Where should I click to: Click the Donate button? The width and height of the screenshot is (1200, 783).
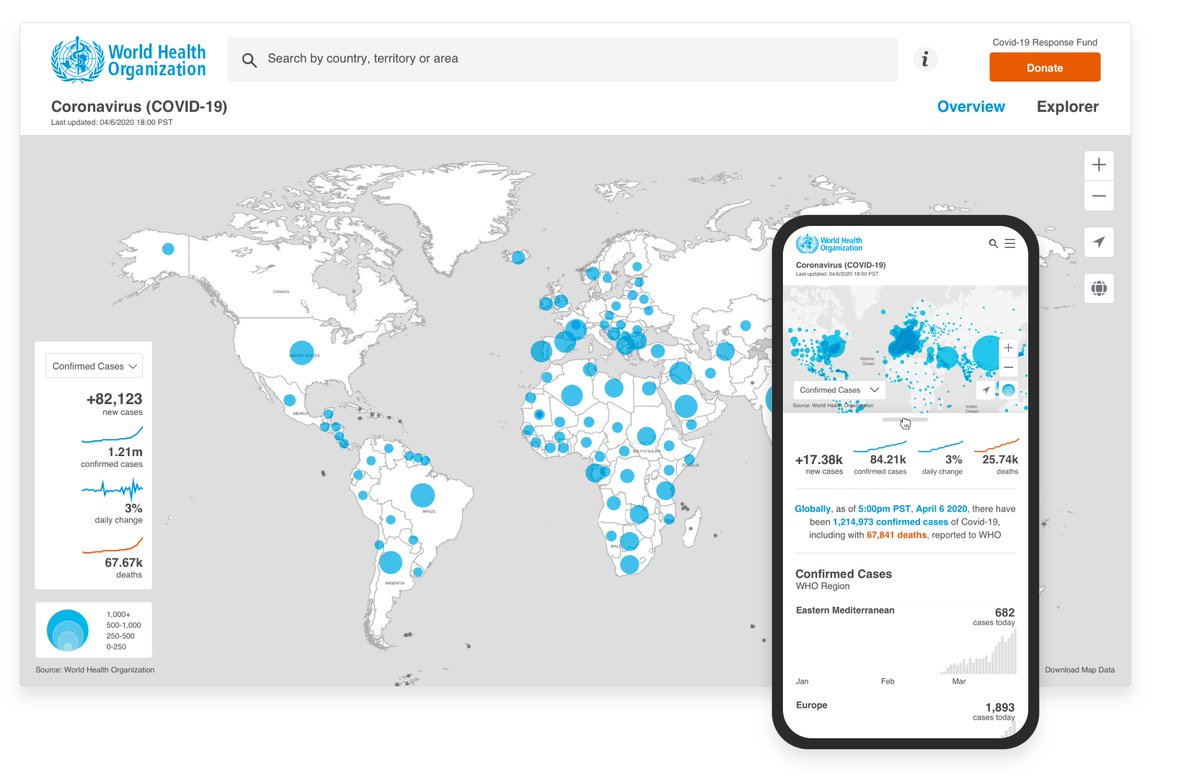pyautogui.click(x=1044, y=67)
